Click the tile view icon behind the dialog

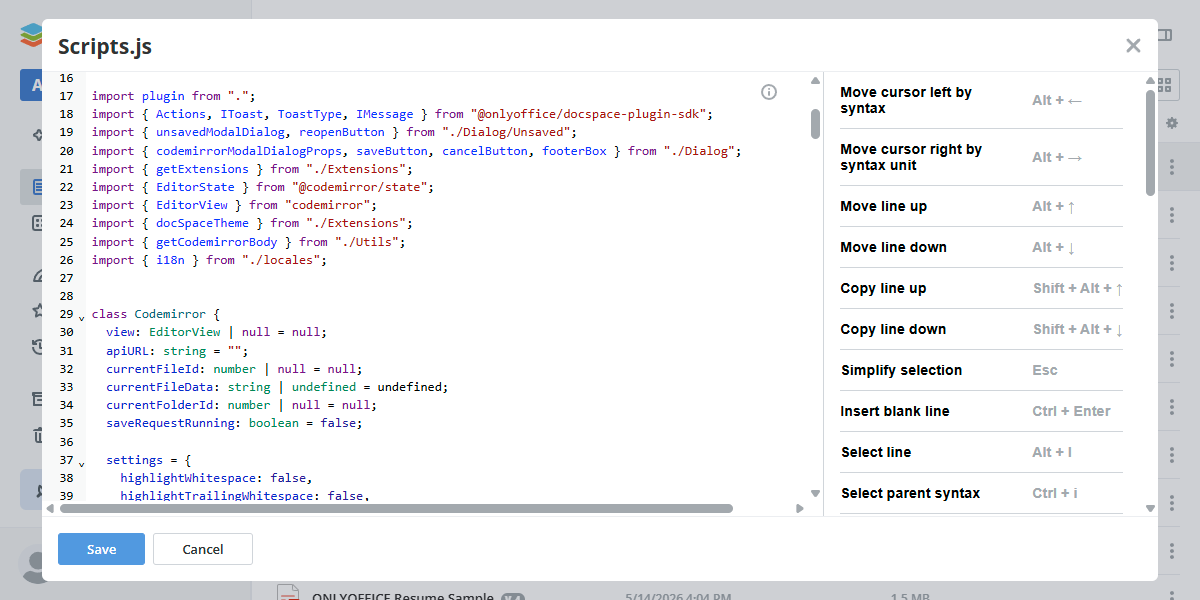point(1164,85)
